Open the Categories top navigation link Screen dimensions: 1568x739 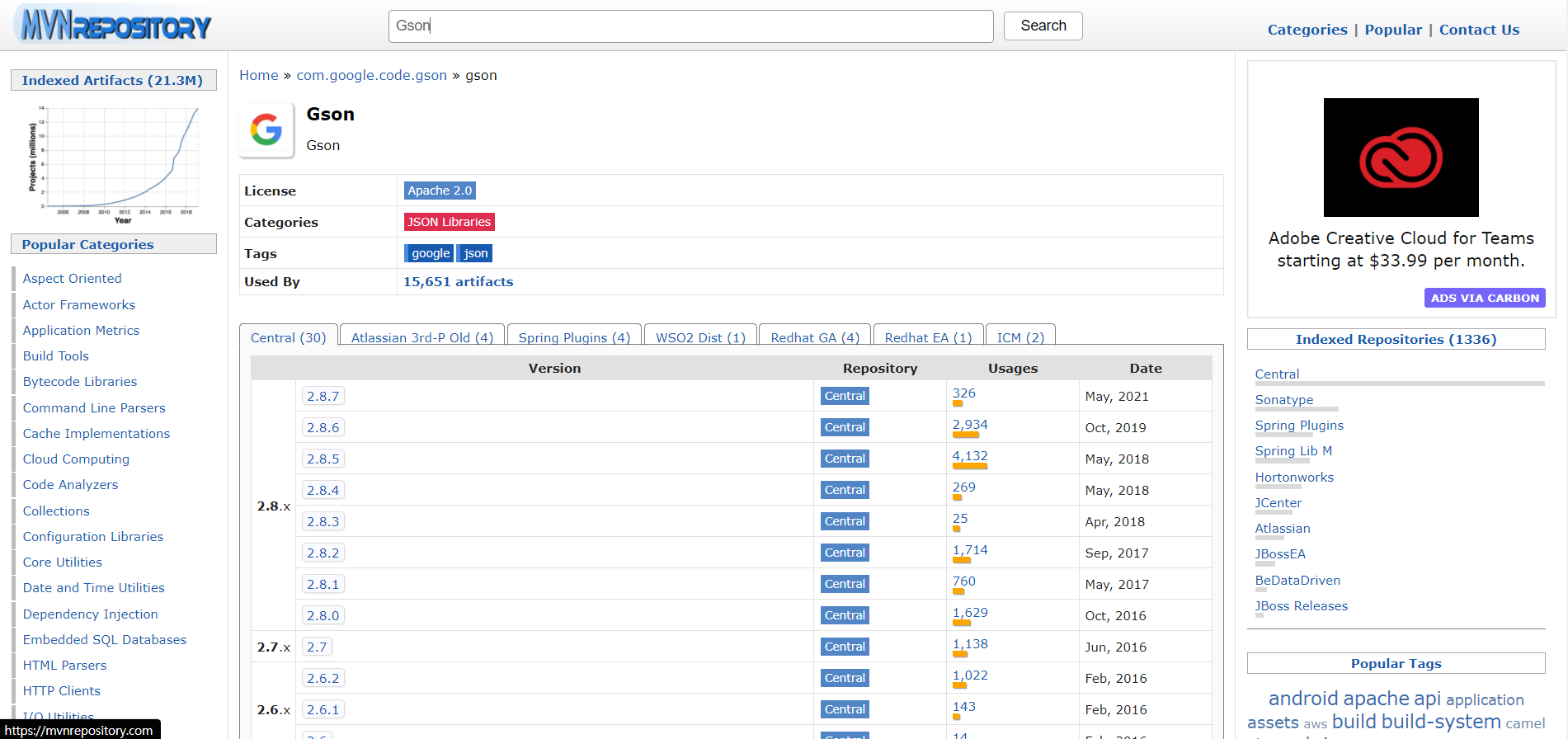pos(1307,30)
